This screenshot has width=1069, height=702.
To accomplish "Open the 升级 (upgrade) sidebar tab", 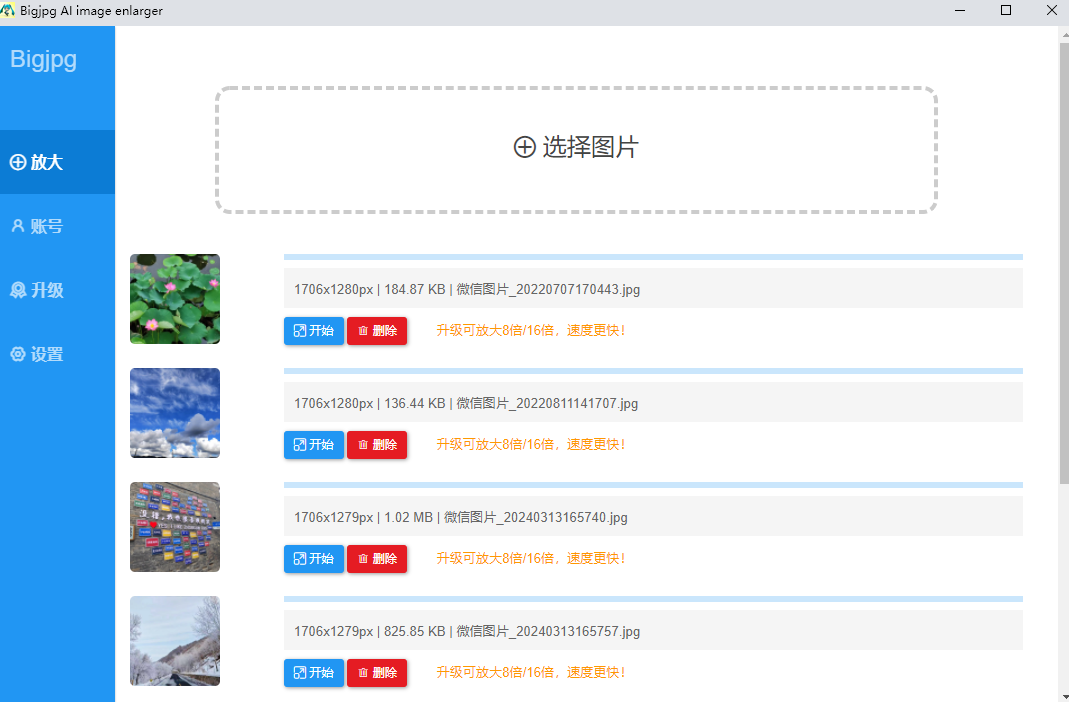I will 57,290.
